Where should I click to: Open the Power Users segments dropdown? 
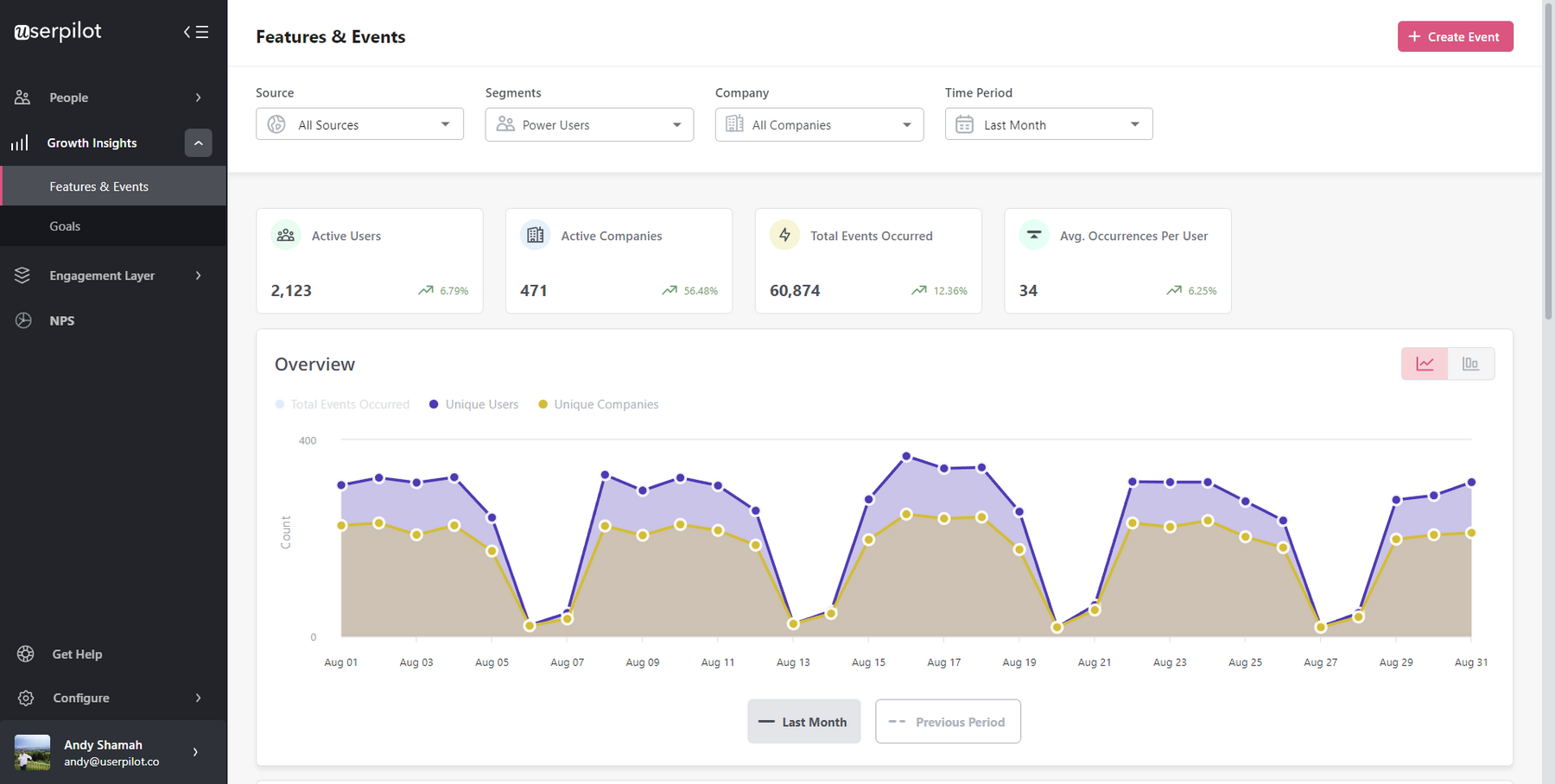tap(589, 124)
